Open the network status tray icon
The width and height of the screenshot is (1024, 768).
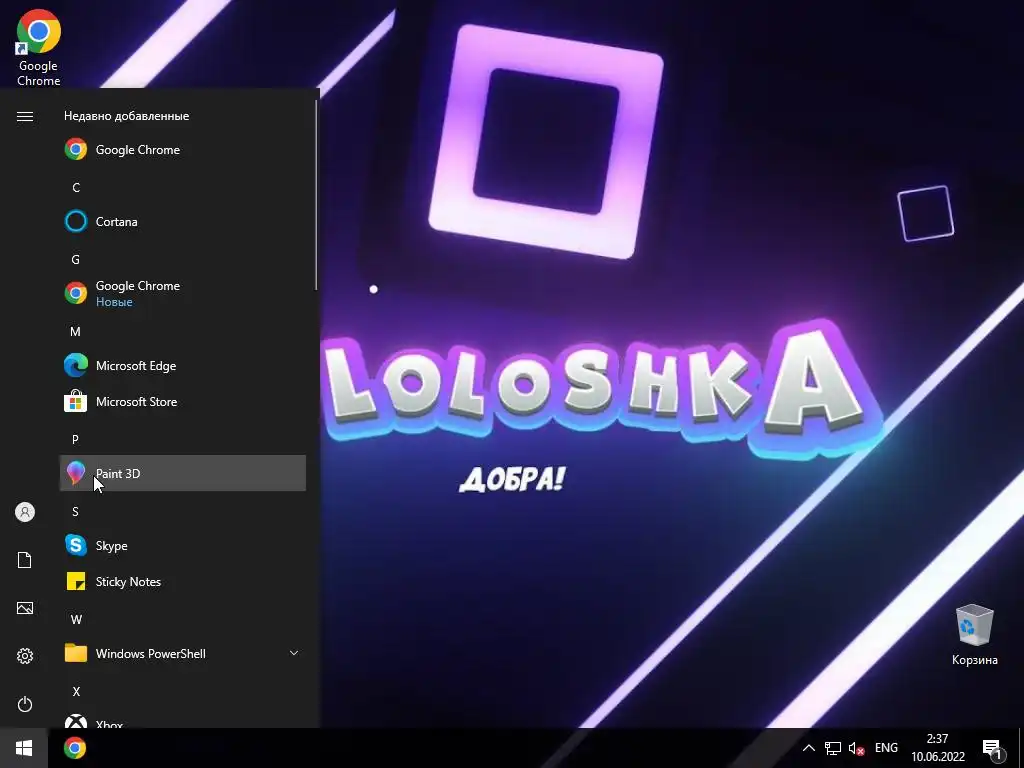click(x=833, y=748)
